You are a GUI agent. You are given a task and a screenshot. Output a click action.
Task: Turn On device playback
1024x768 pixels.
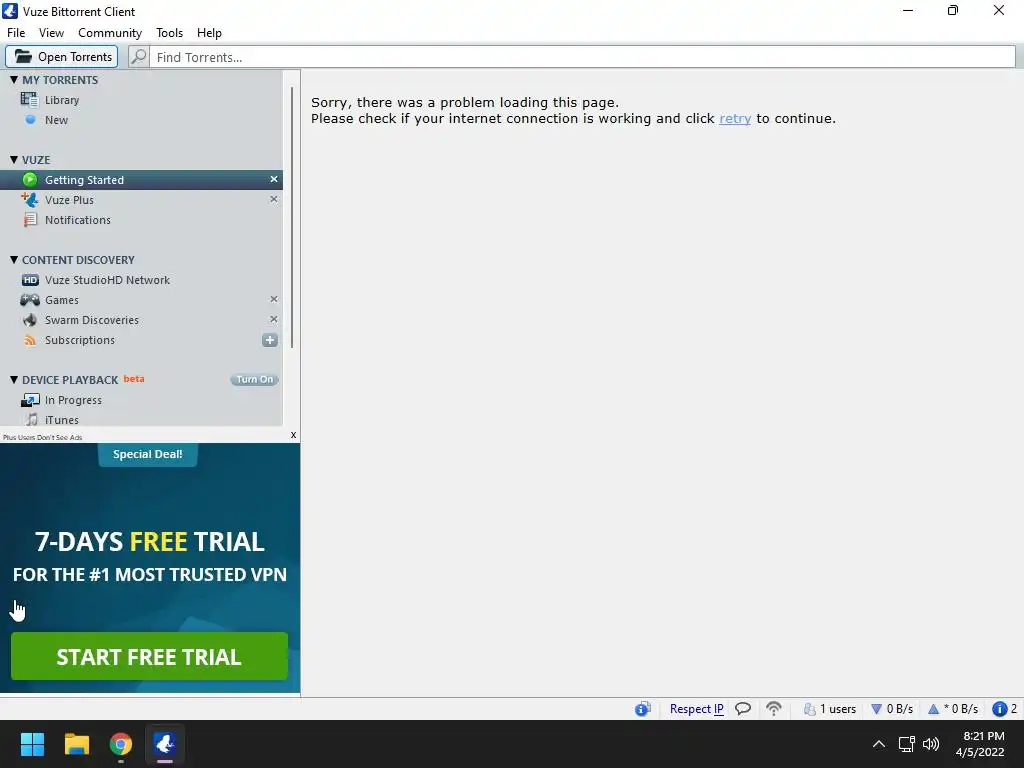point(255,379)
